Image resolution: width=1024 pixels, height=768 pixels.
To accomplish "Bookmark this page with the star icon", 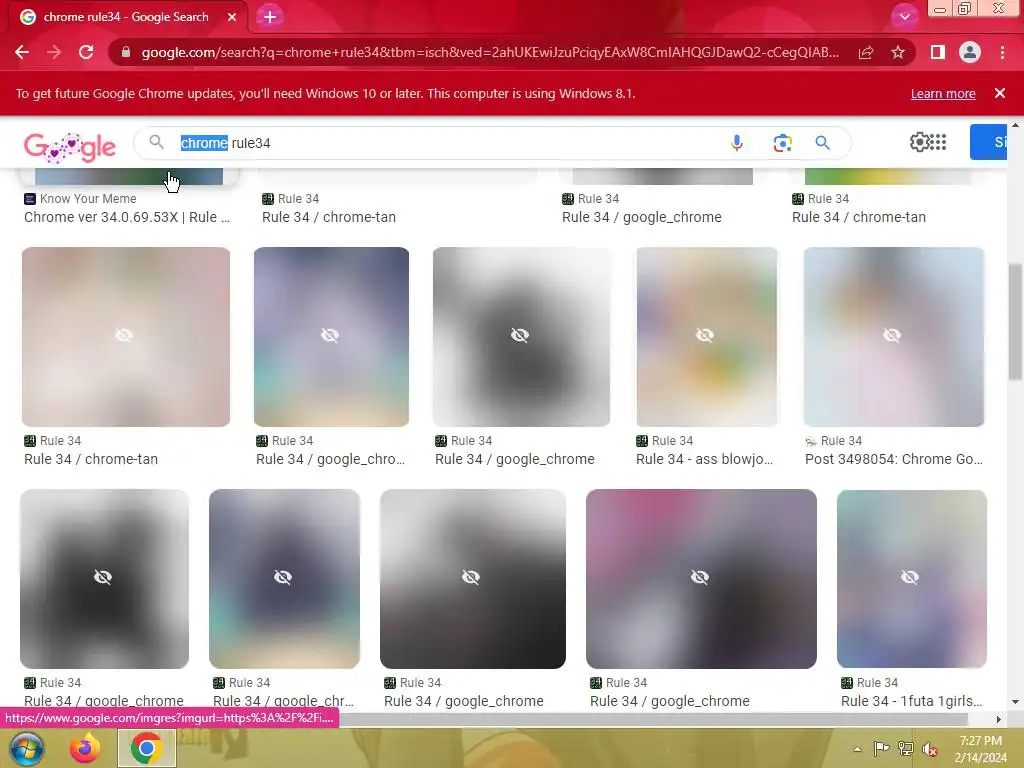I will click(x=898, y=52).
